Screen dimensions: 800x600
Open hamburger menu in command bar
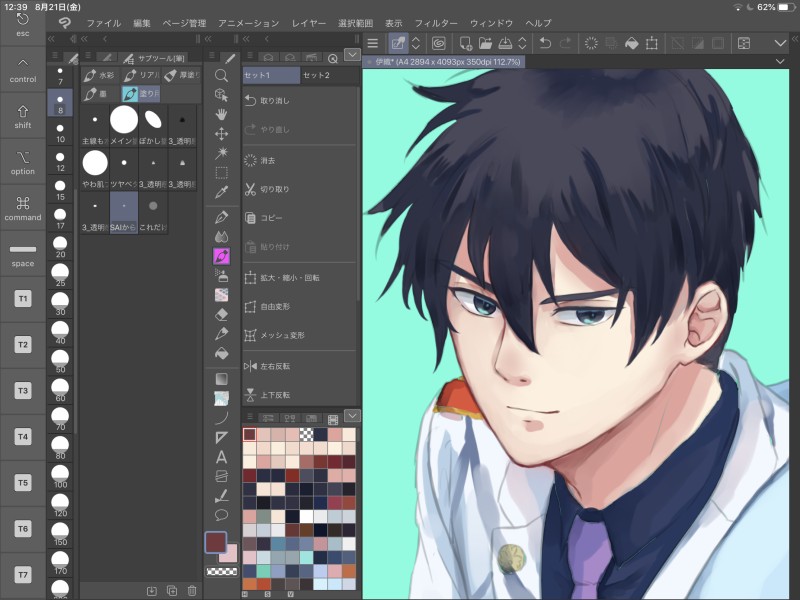tap(372, 43)
